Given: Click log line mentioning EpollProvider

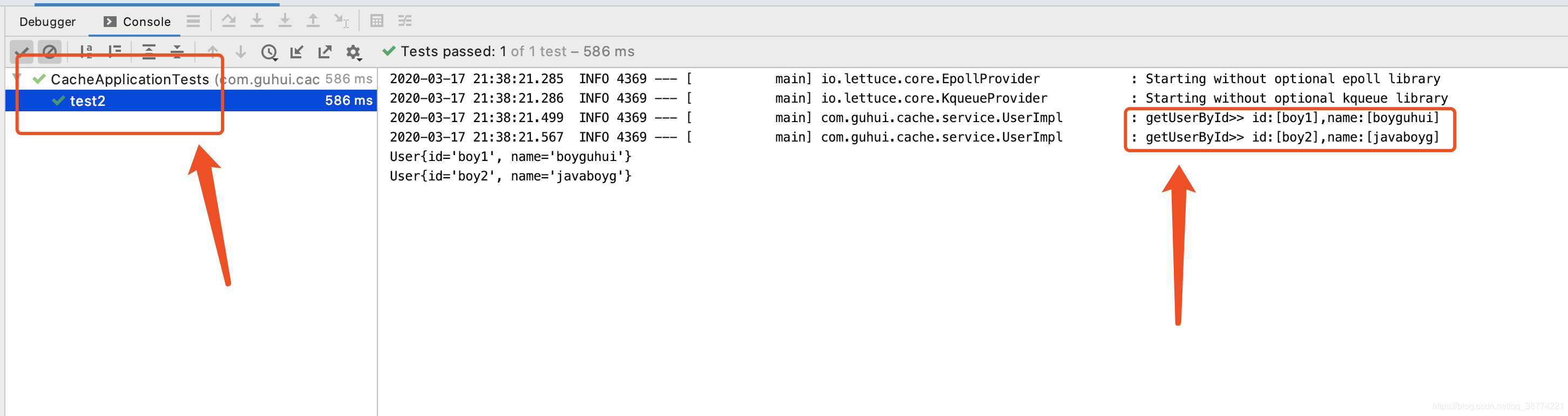Looking at the screenshot, I should (915, 79).
